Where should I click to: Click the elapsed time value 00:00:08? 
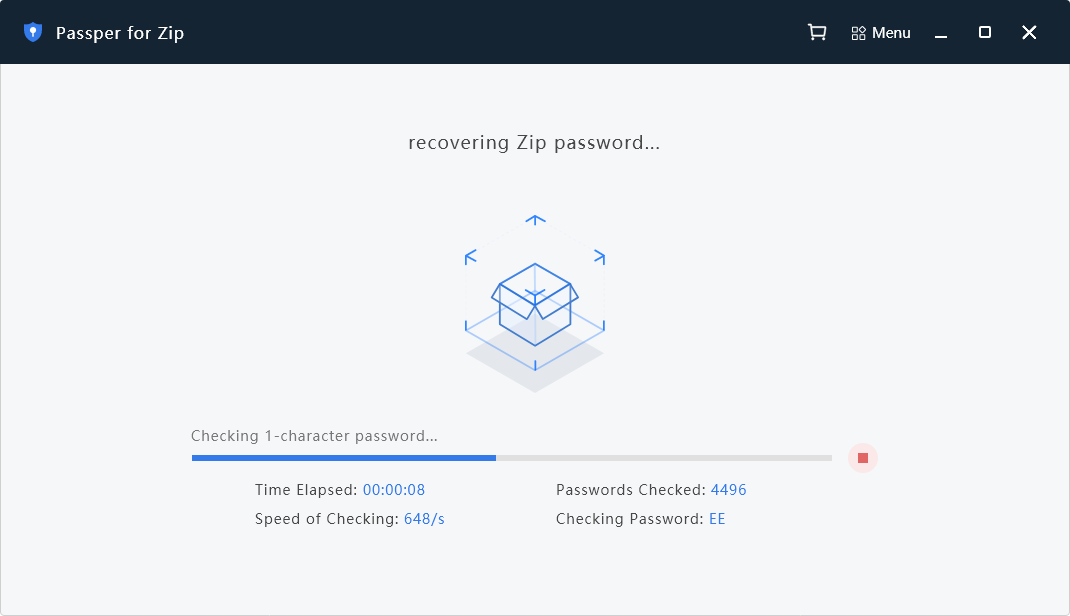pyautogui.click(x=393, y=490)
